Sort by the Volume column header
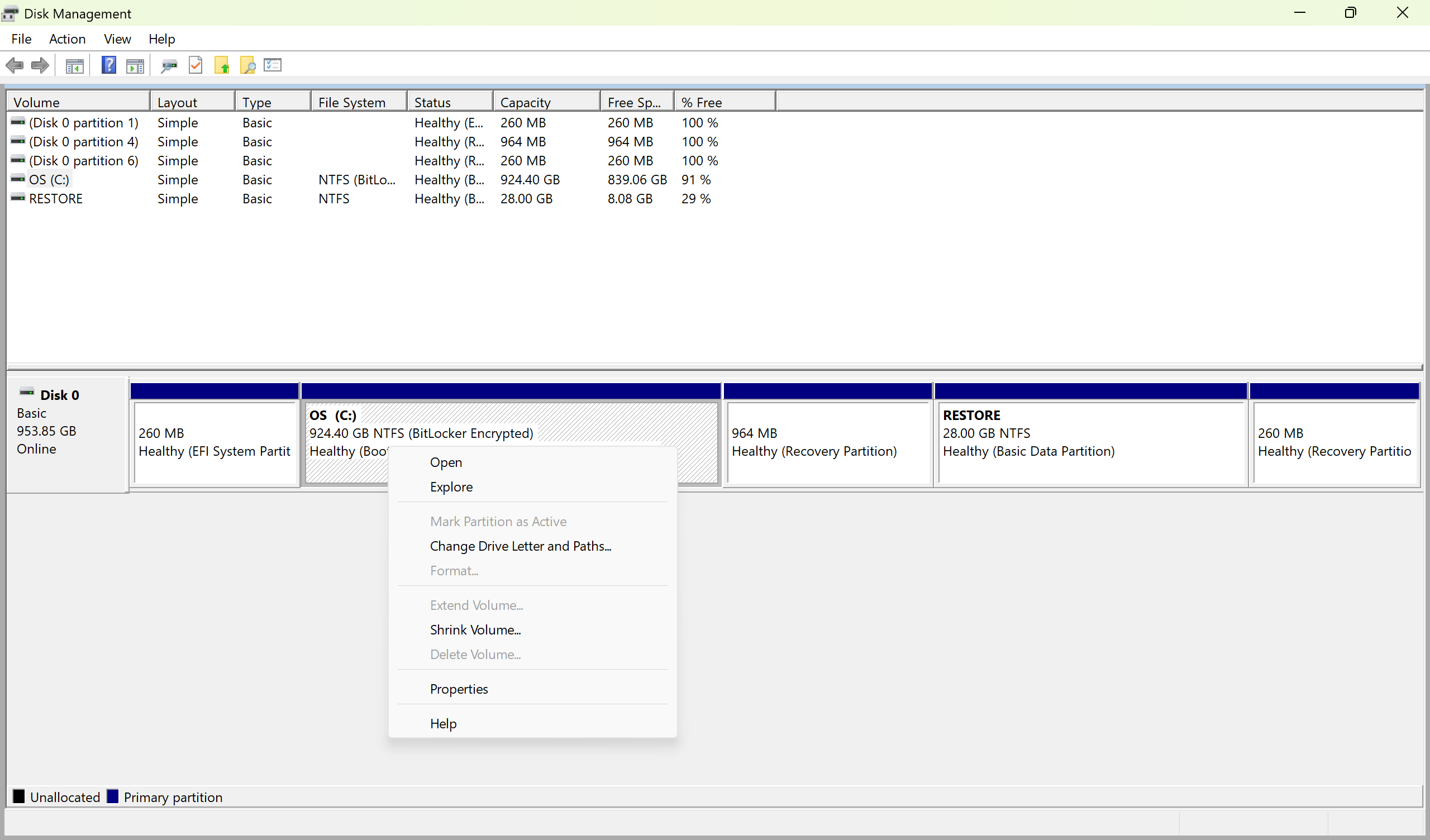The image size is (1430, 840). 78,102
